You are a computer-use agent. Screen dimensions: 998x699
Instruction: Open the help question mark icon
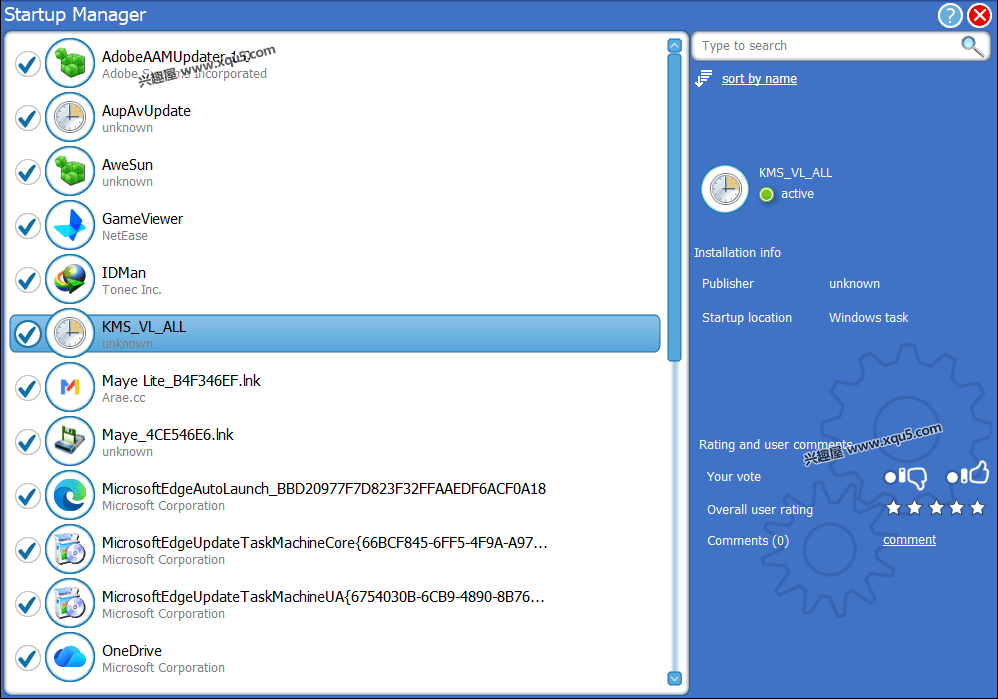tap(949, 16)
